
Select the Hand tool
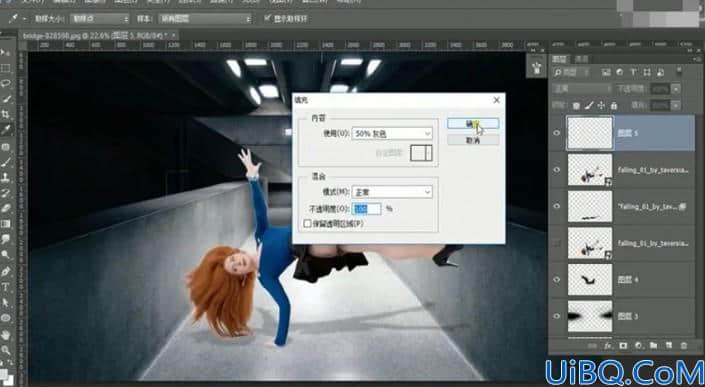[x=5, y=334]
